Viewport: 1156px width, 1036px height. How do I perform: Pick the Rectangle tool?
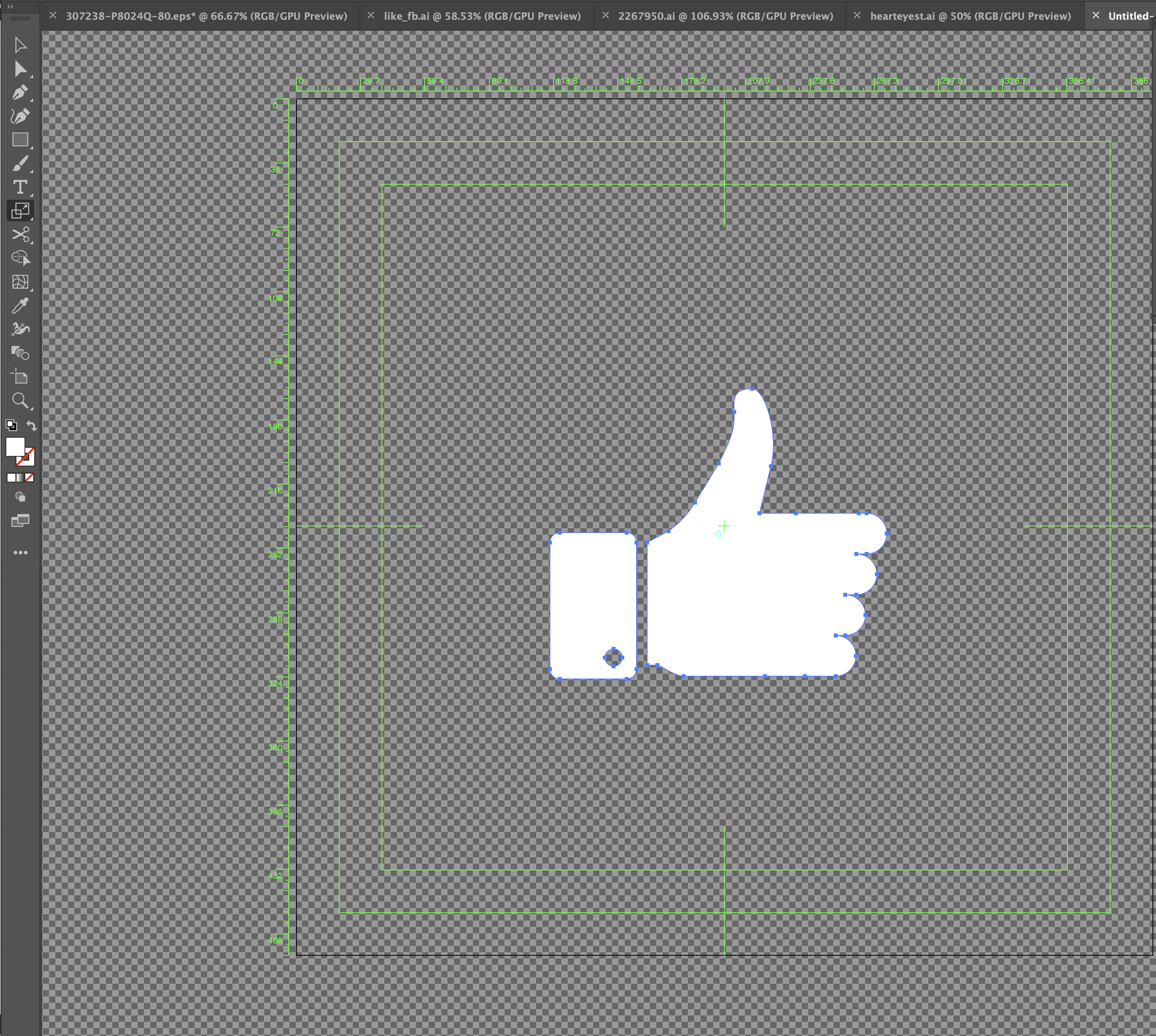coord(21,140)
